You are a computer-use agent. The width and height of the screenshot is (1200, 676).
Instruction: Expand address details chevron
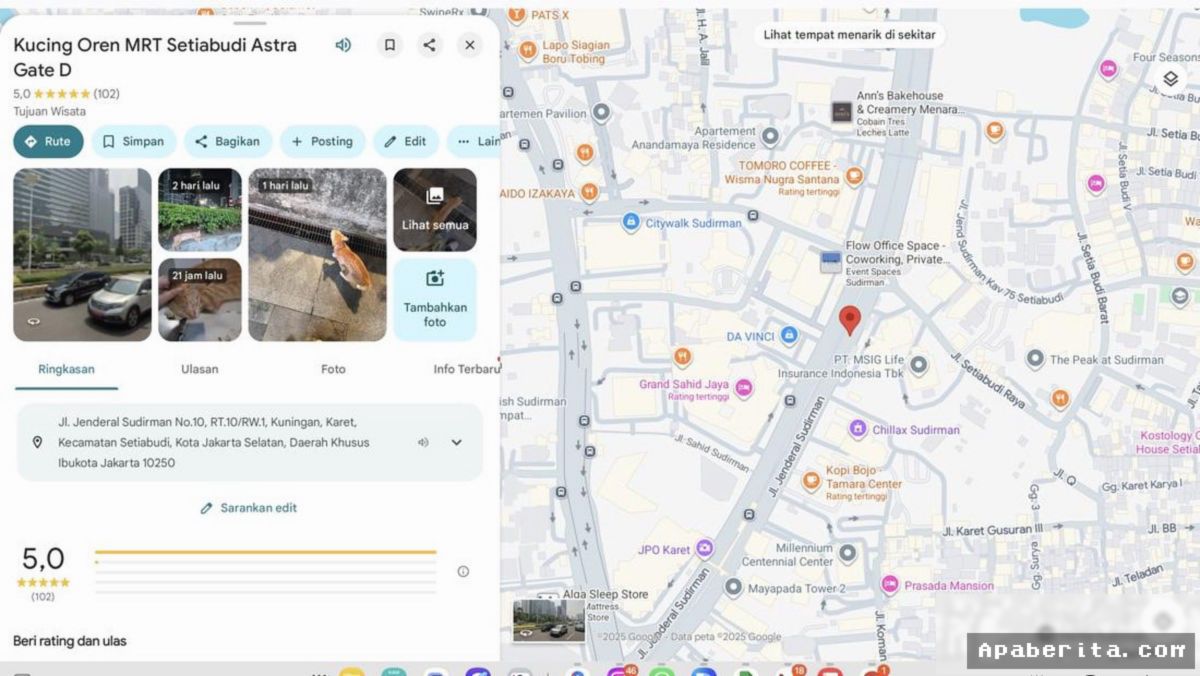tap(457, 442)
